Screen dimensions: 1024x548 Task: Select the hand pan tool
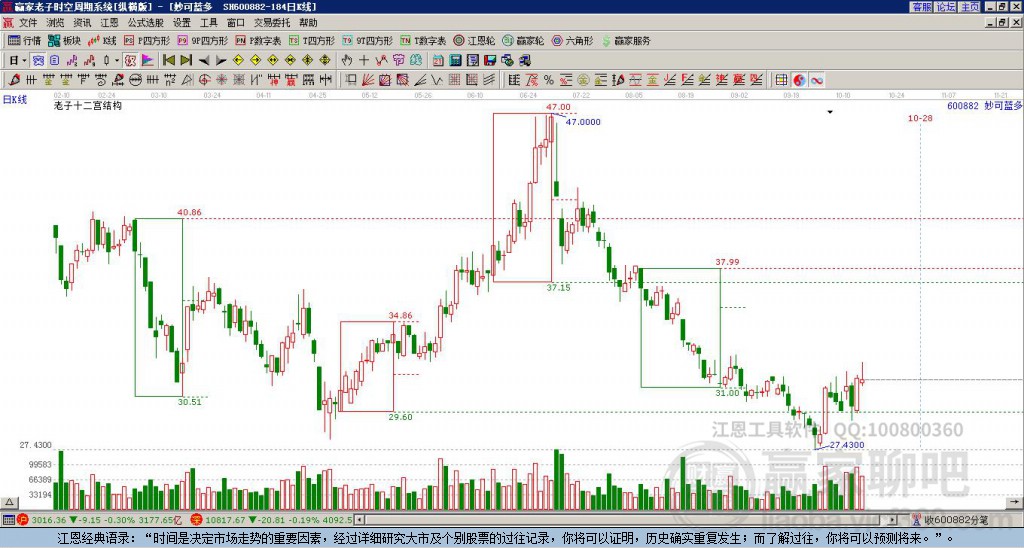(347, 61)
